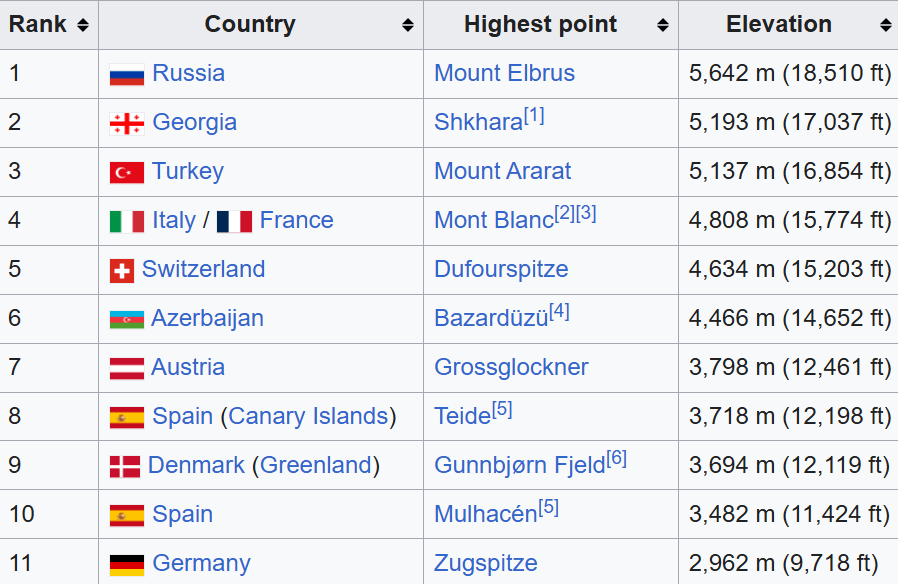Click the Azerbaijan flag icon
The width and height of the screenshot is (898, 584).
pyautogui.click(x=127, y=319)
